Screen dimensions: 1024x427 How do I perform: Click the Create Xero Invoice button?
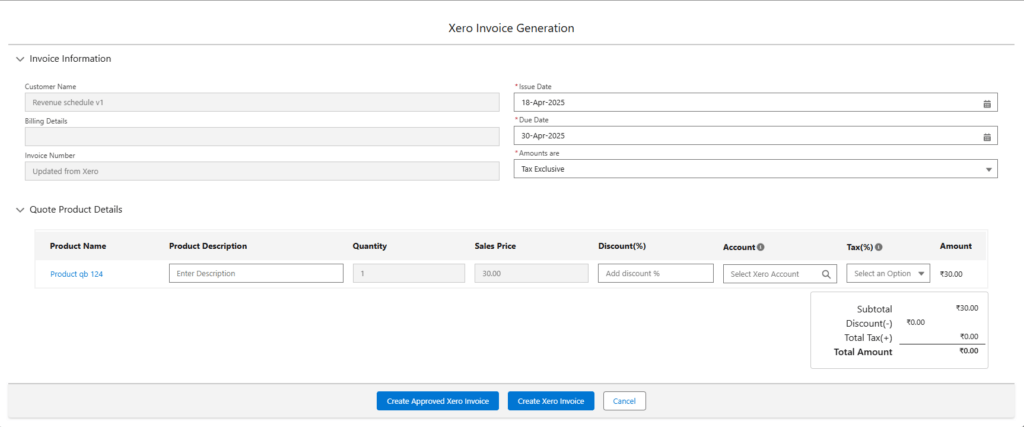tap(551, 401)
